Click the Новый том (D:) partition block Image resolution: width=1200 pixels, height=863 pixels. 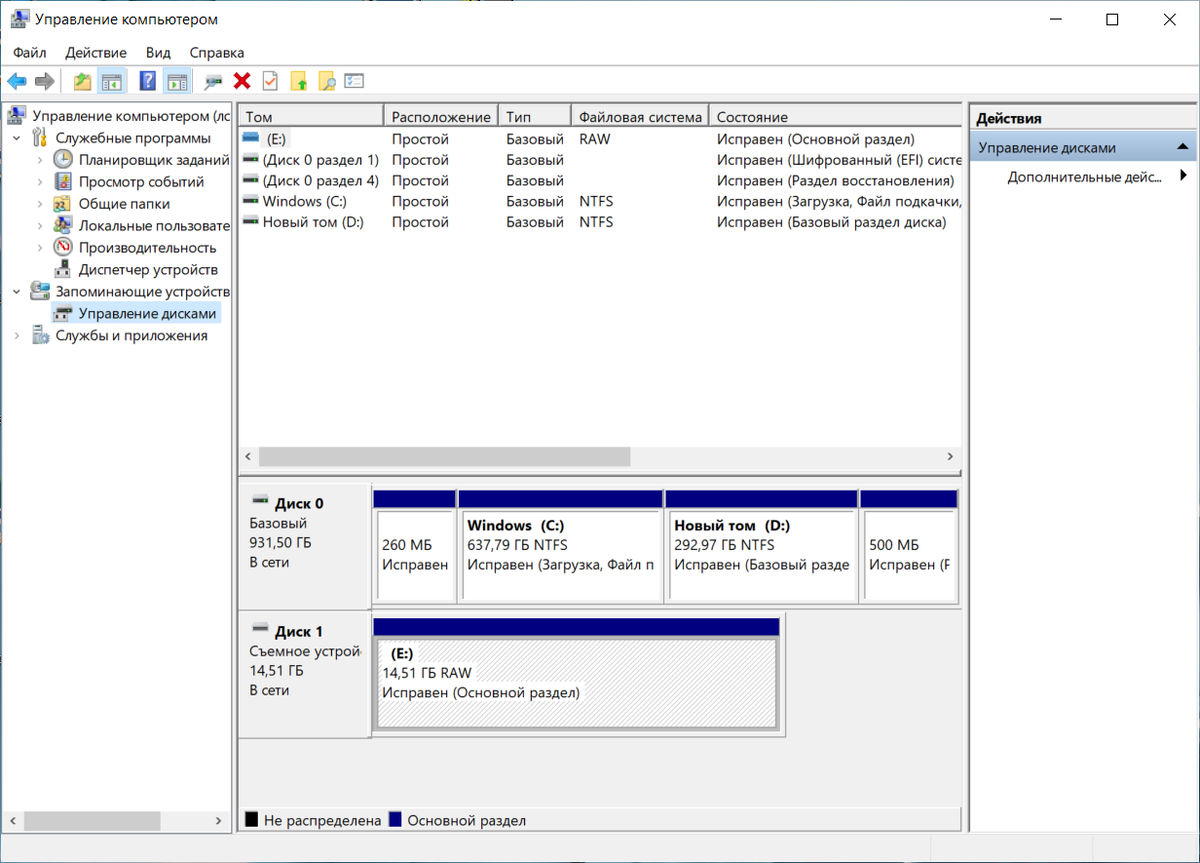click(x=762, y=547)
